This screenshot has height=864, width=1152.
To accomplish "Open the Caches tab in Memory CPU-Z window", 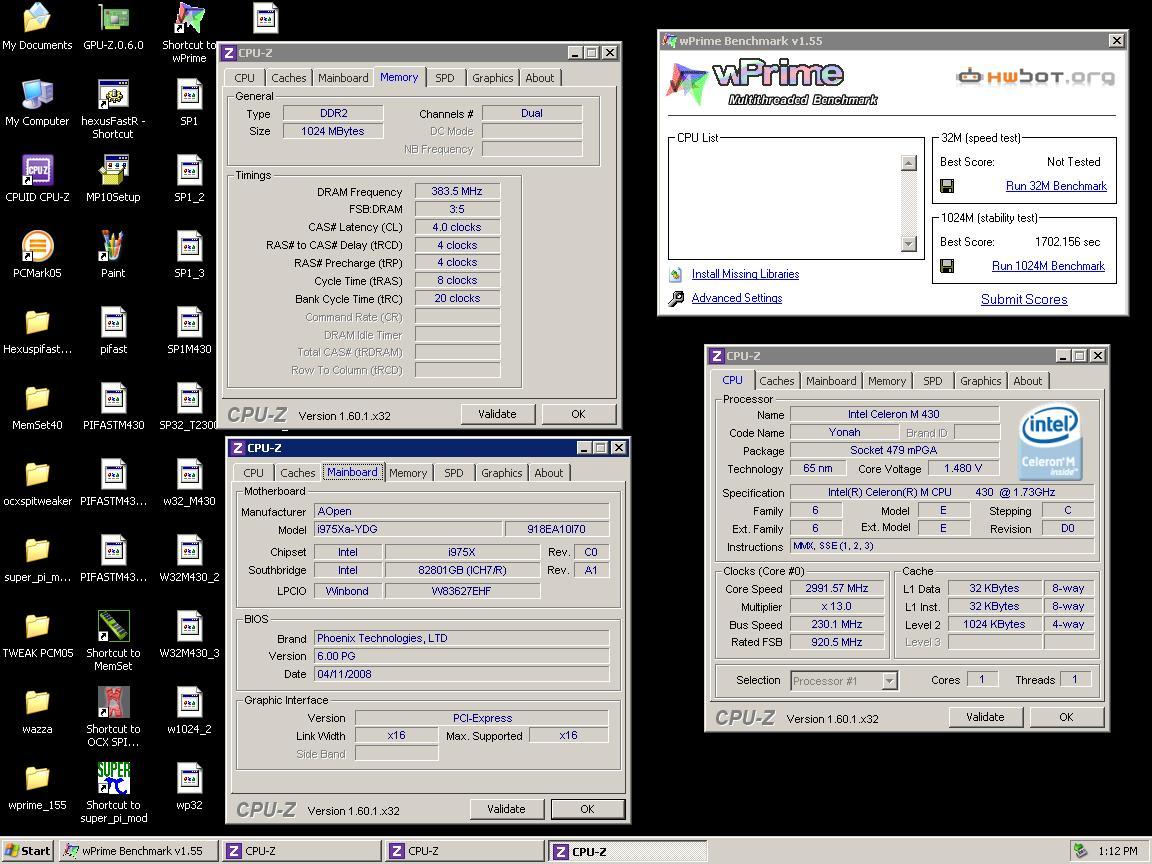I will tap(289, 78).
